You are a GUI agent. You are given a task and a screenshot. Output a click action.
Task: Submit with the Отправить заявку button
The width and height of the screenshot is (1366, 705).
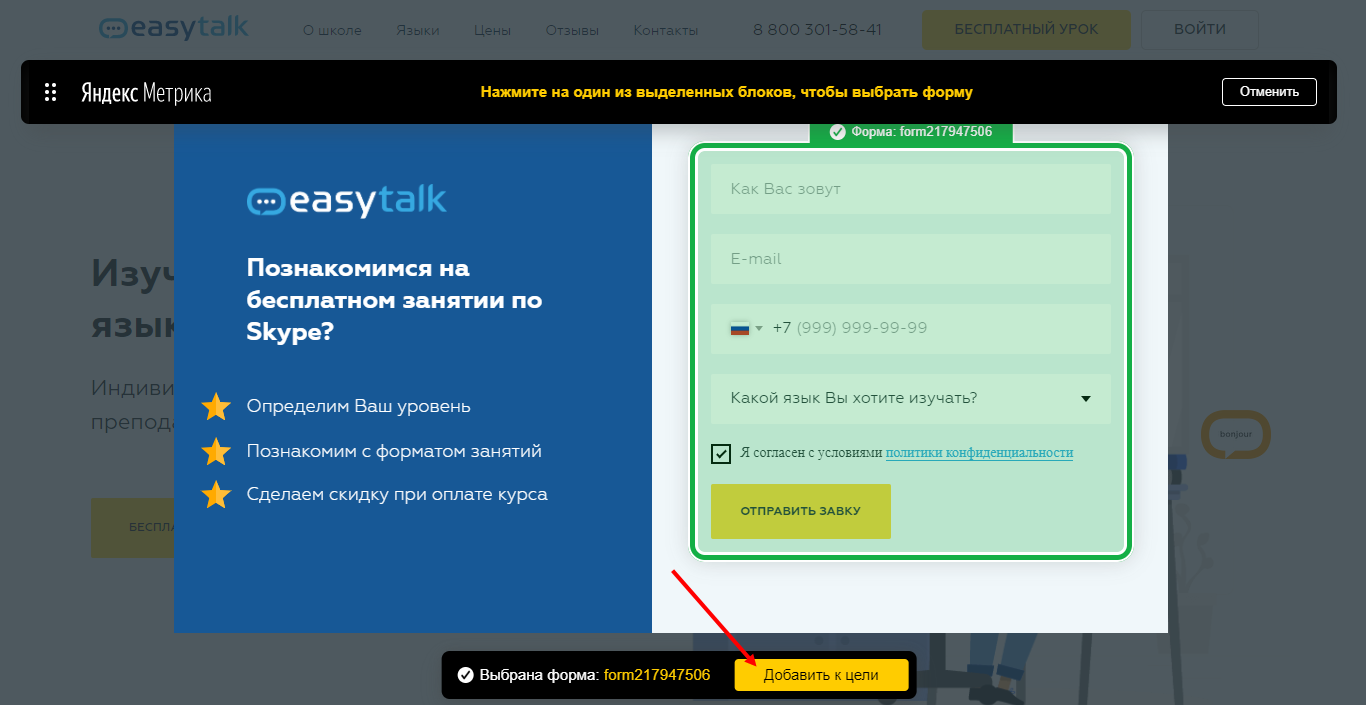click(800, 511)
